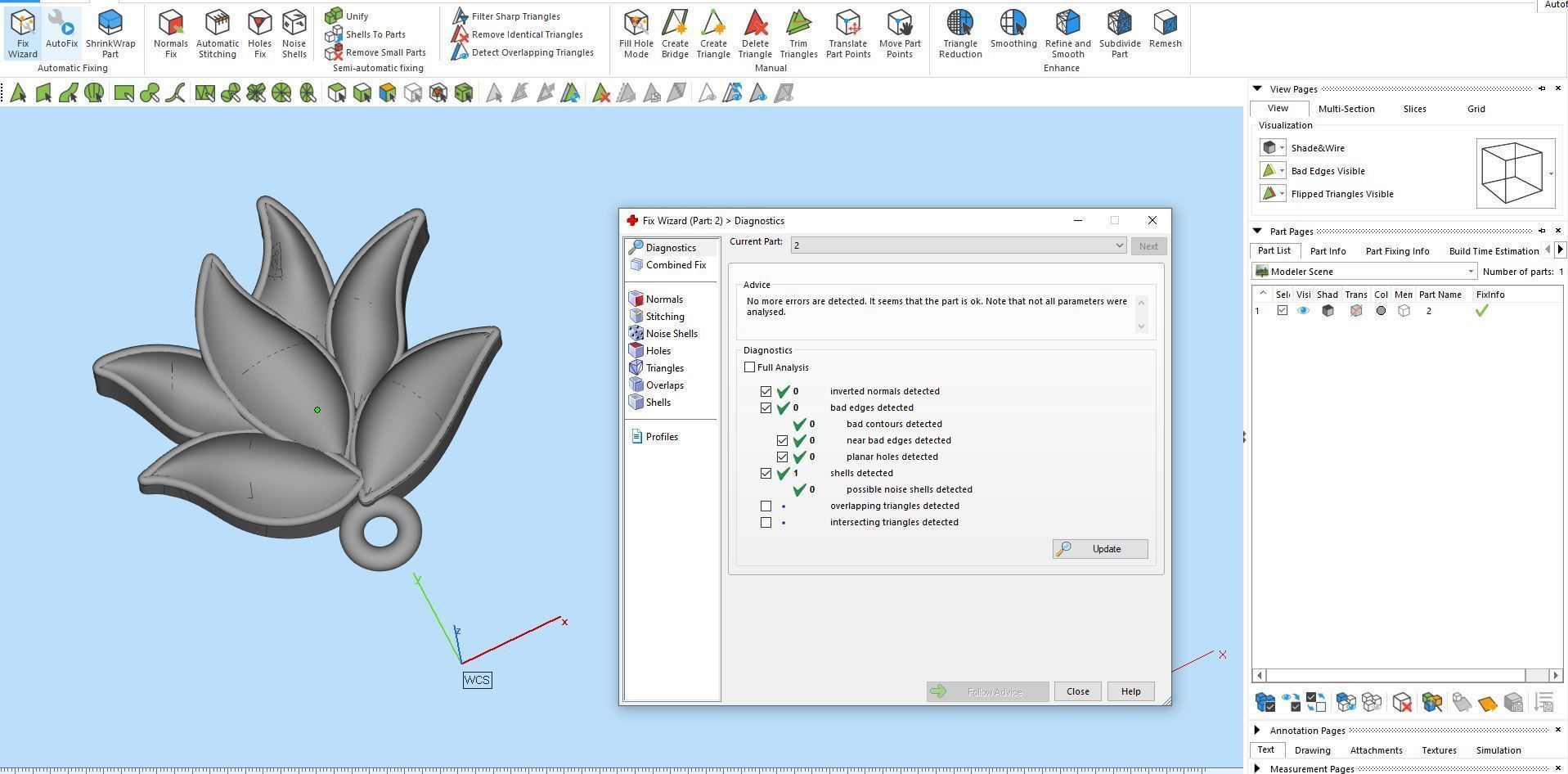The image size is (1568, 774).
Task: Toggle visibility eye for part 2
Action: (1303, 311)
